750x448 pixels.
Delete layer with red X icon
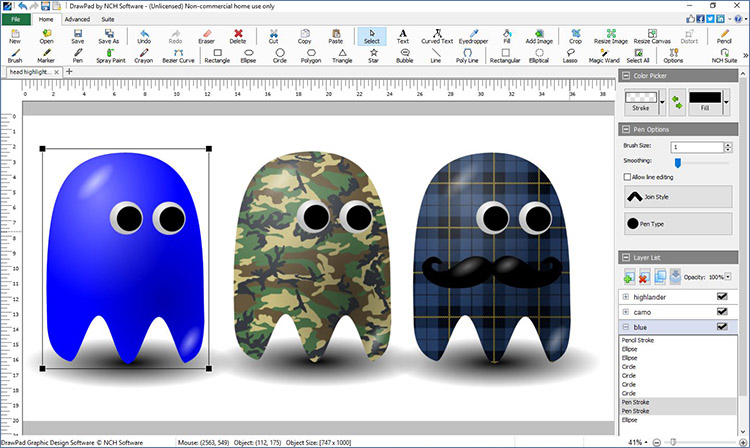647,276
